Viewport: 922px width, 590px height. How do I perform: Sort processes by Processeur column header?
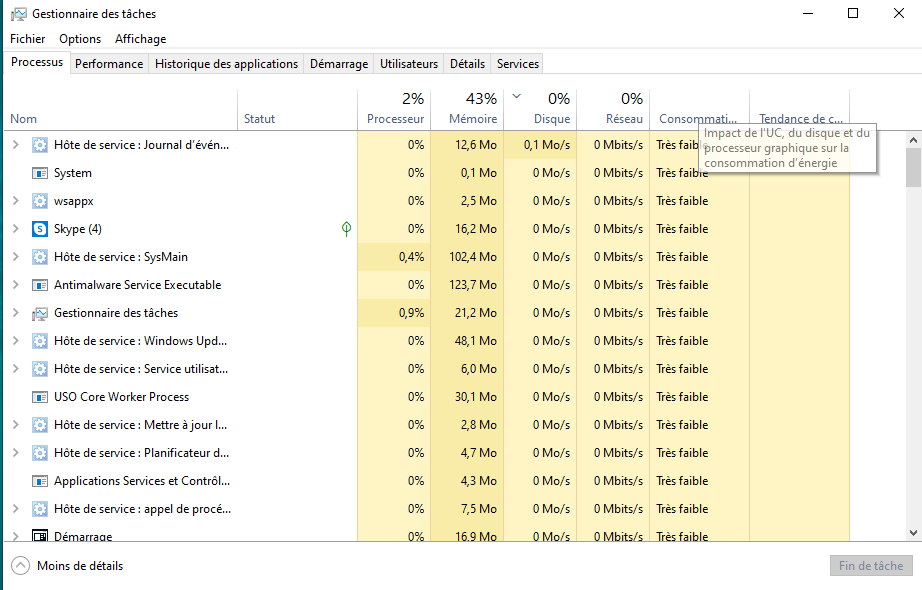pyautogui.click(x=395, y=109)
